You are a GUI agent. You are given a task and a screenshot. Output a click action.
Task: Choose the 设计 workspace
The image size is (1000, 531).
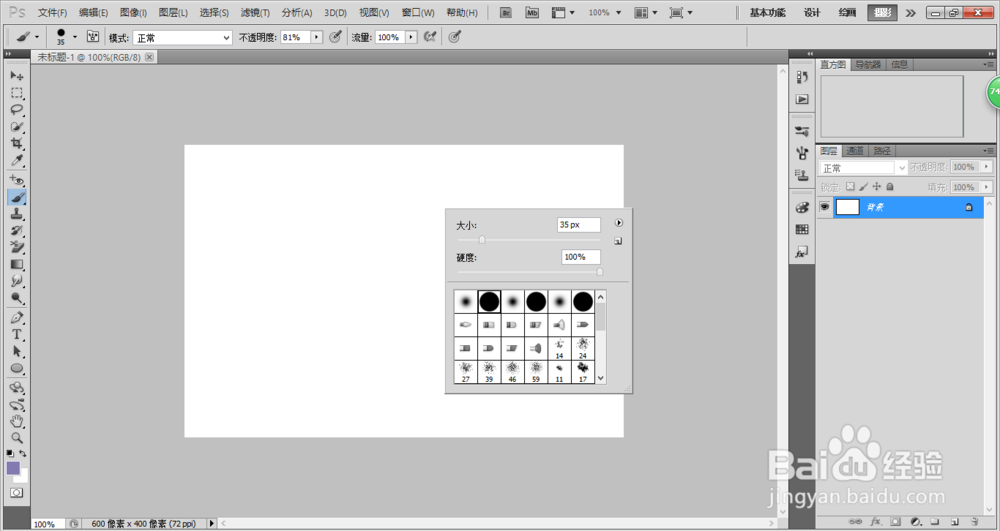coord(812,13)
